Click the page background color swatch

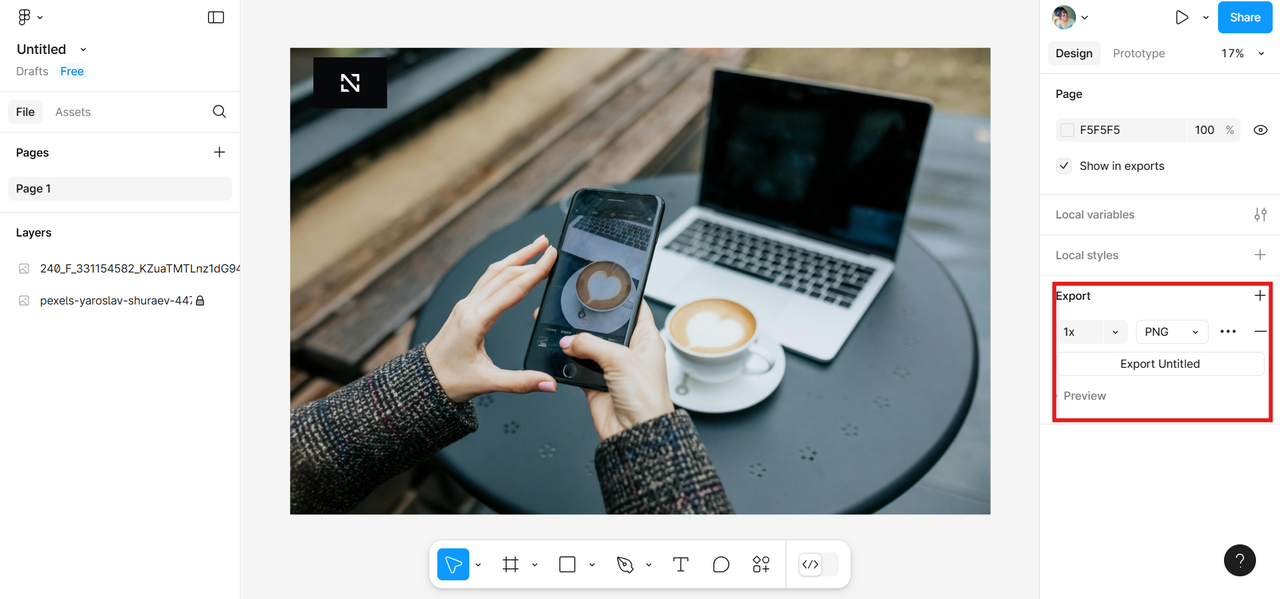pyautogui.click(x=1067, y=130)
